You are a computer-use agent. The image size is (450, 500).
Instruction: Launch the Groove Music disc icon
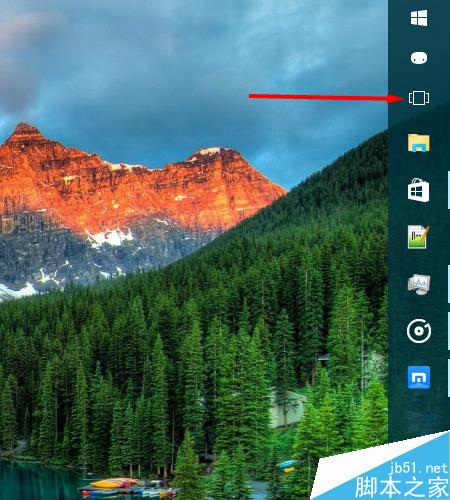pyautogui.click(x=419, y=331)
